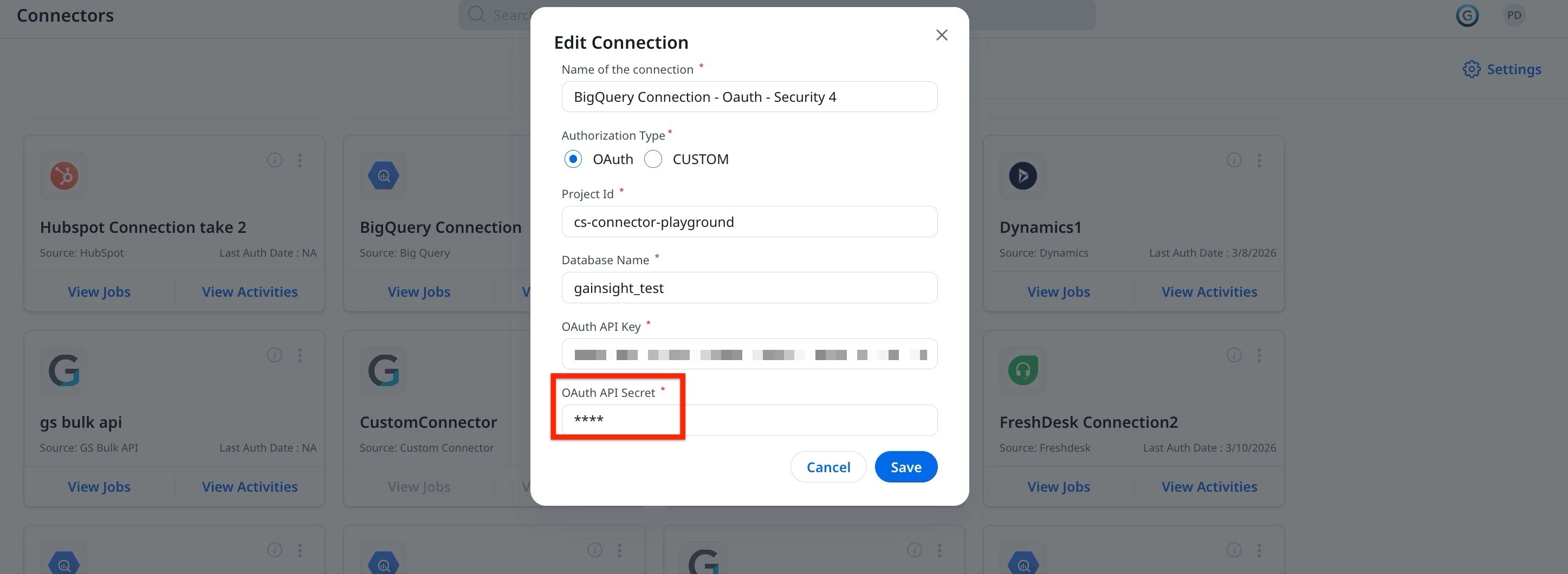Click the Dynamics1 connector logo icon
1568x574 pixels.
coord(1022,176)
